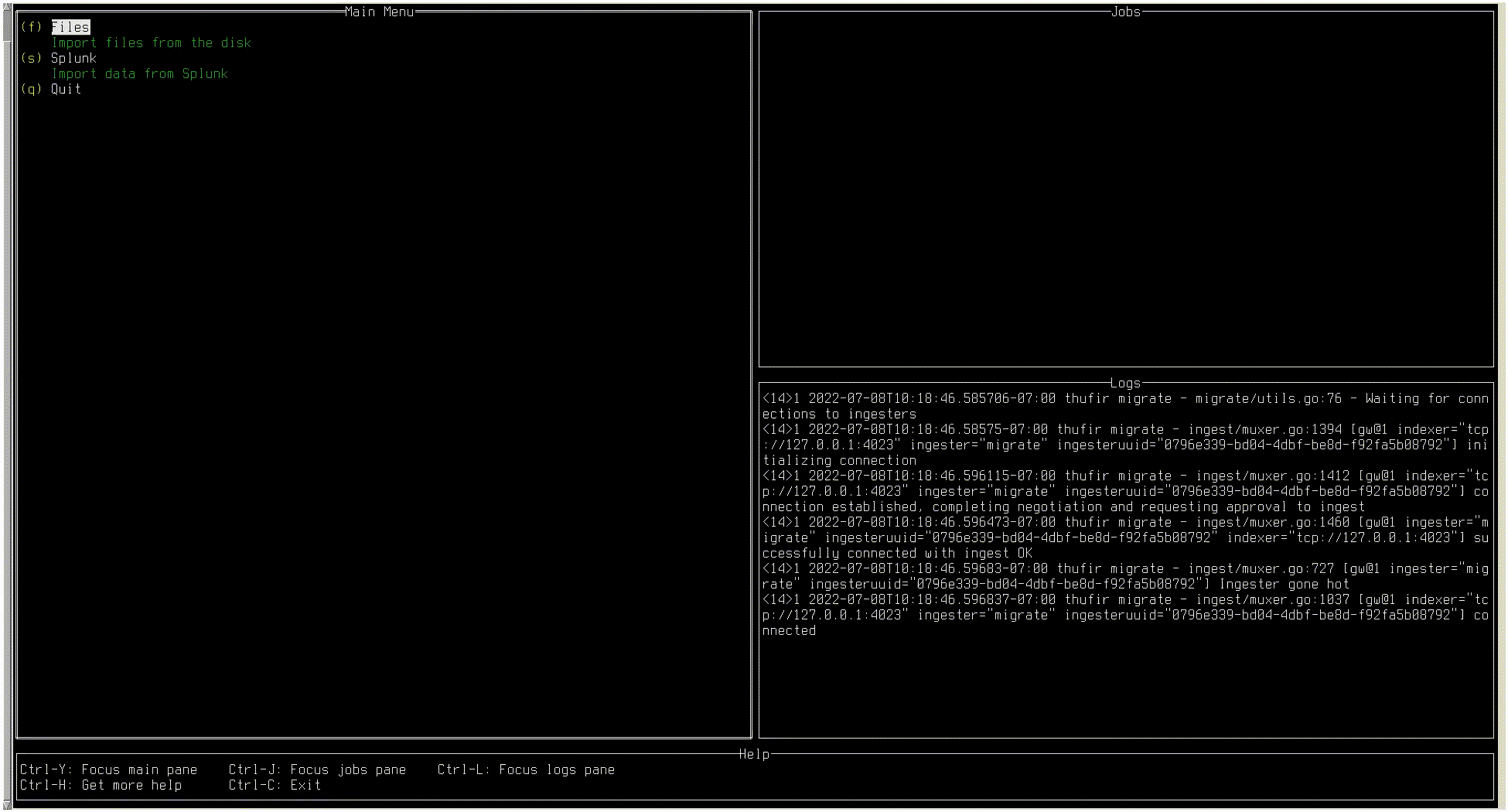This screenshot has width=1508, height=812.
Task: Click "Ctrl-J: Focus jobs pane" help text
Action: tap(318, 769)
